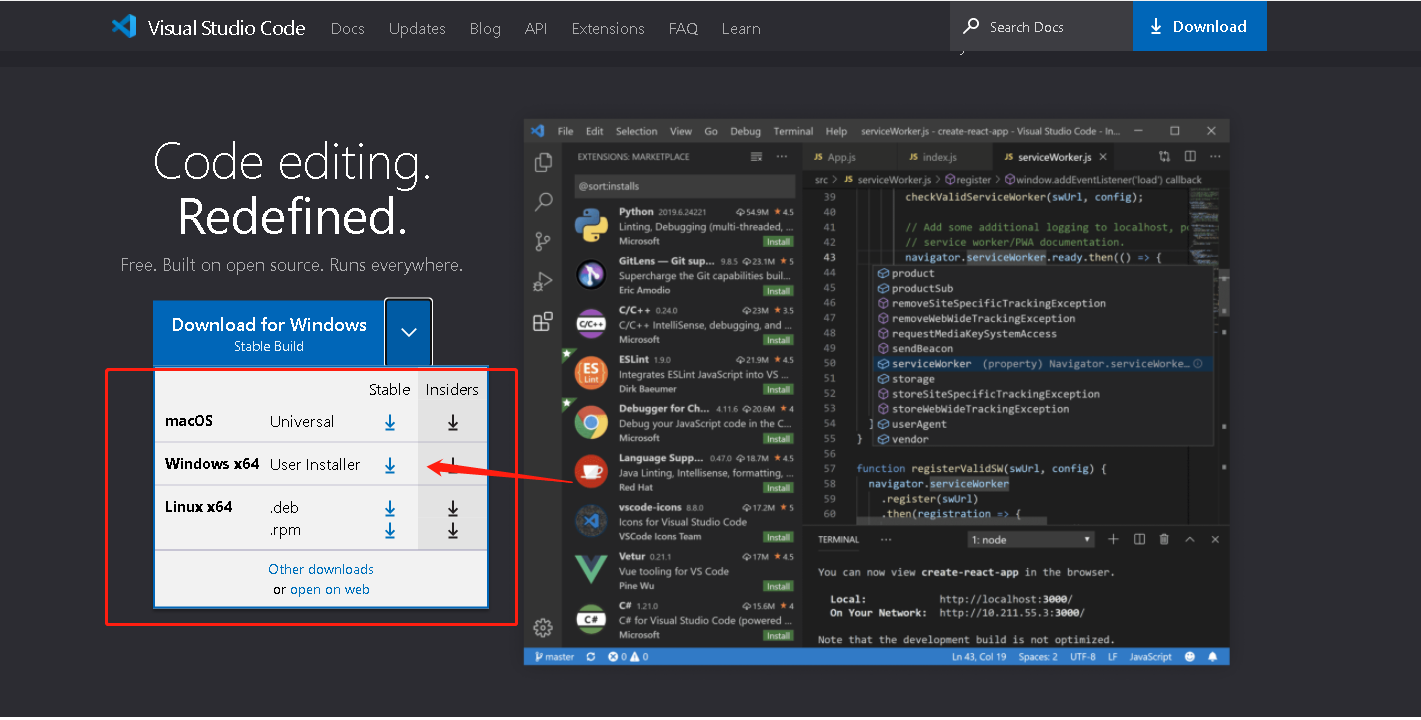Open File menu in editor screenshot
Screen dimensions: 1421x720
tap(565, 131)
